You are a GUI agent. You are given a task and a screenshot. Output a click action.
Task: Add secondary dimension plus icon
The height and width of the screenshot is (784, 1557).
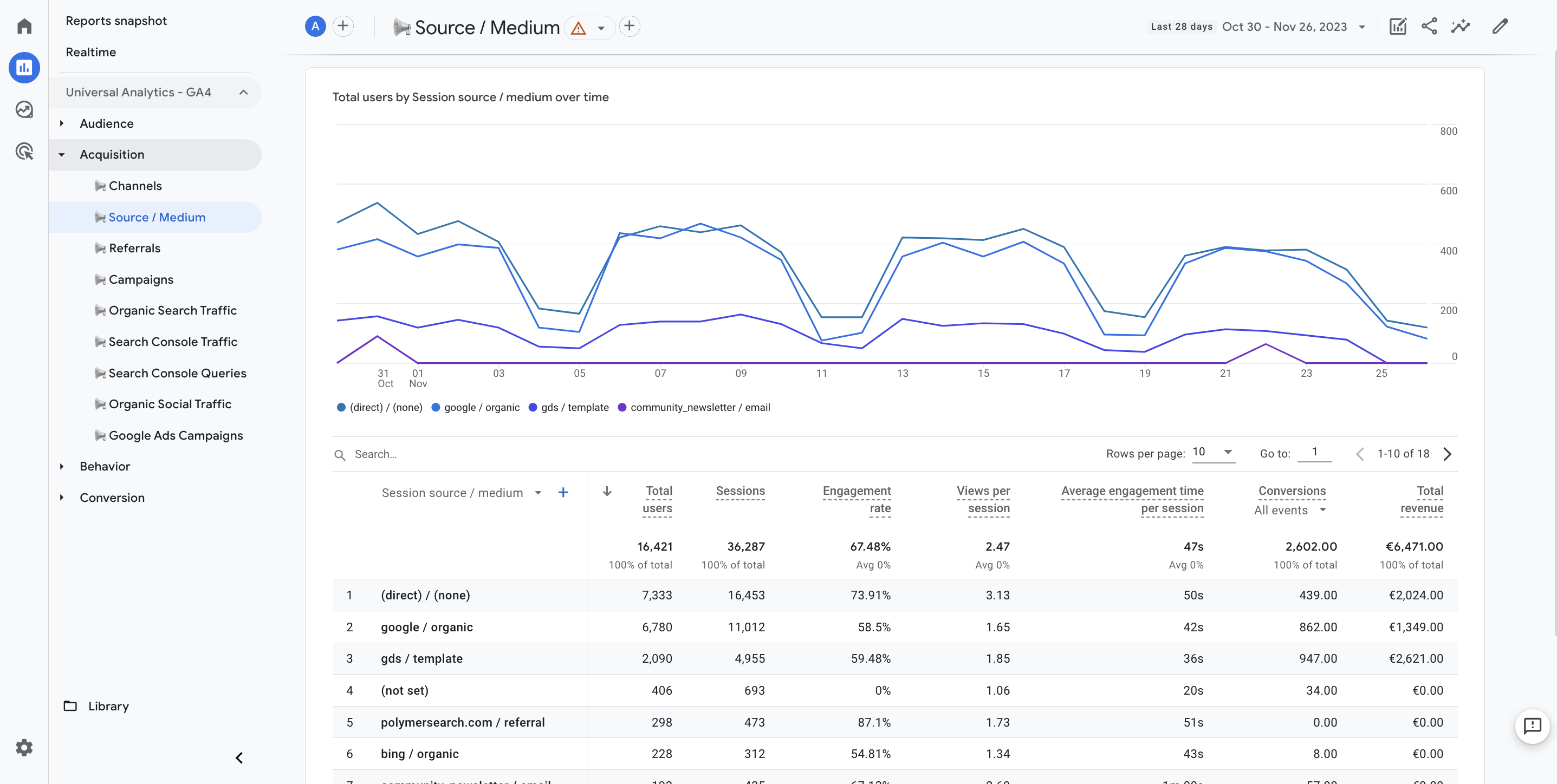click(563, 492)
